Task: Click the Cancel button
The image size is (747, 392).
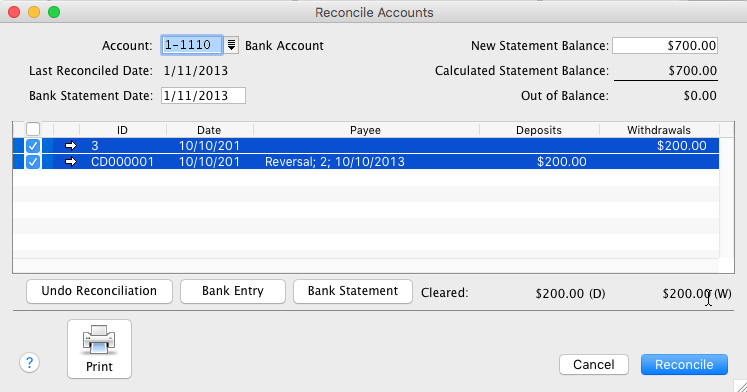Action: coord(594,364)
